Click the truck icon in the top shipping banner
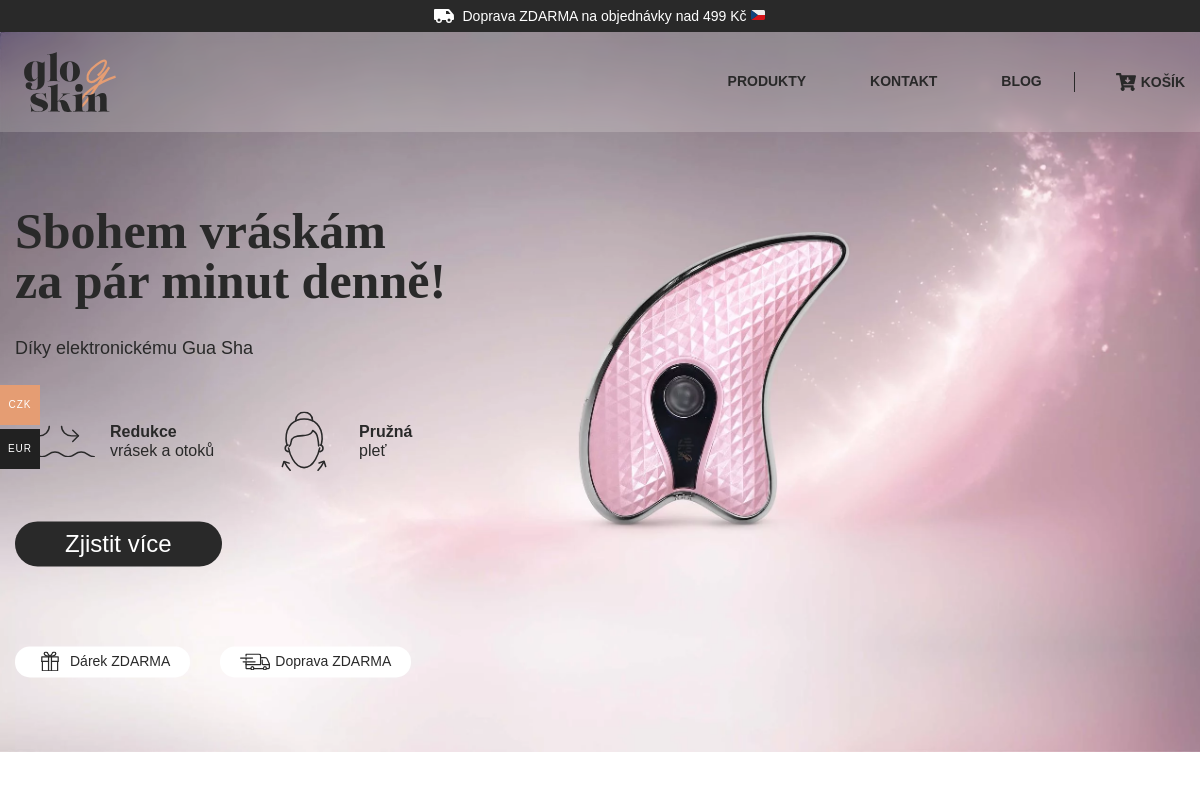This screenshot has width=1200, height=800. click(x=444, y=15)
